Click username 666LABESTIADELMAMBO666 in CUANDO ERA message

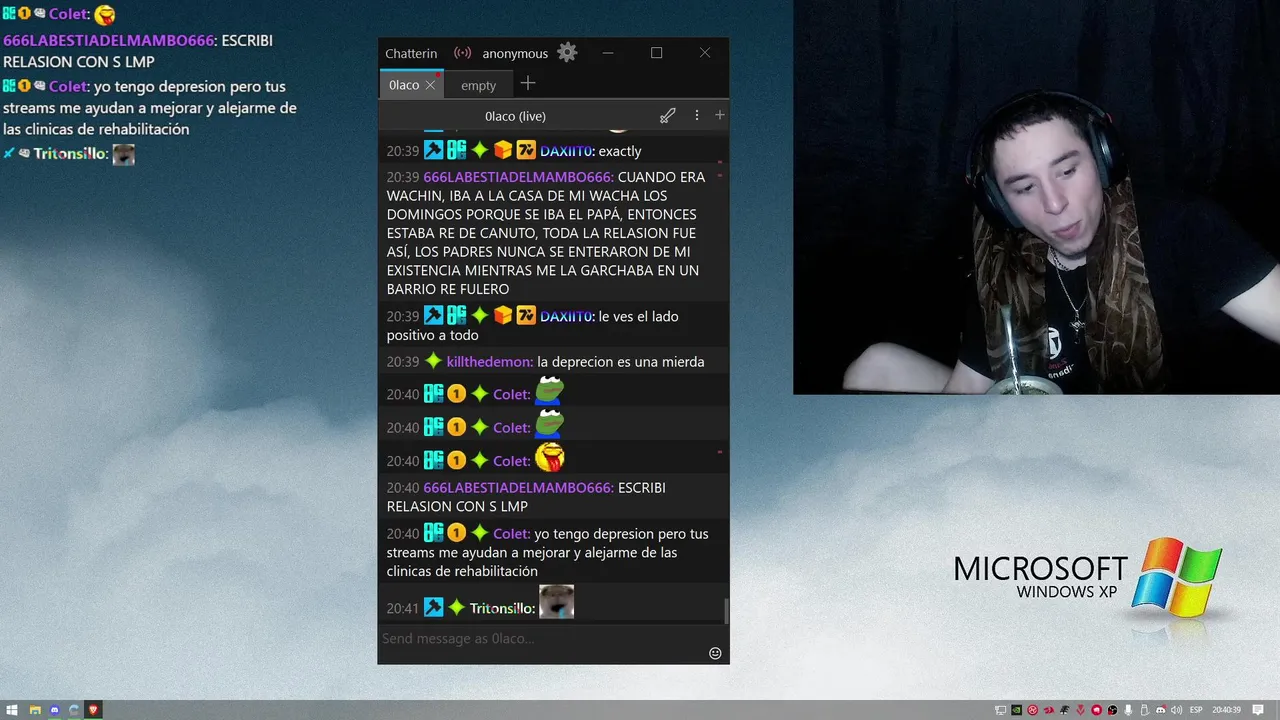pyautogui.click(x=518, y=177)
